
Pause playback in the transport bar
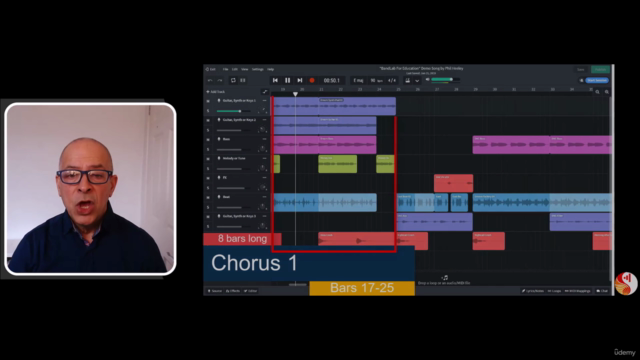click(x=287, y=80)
